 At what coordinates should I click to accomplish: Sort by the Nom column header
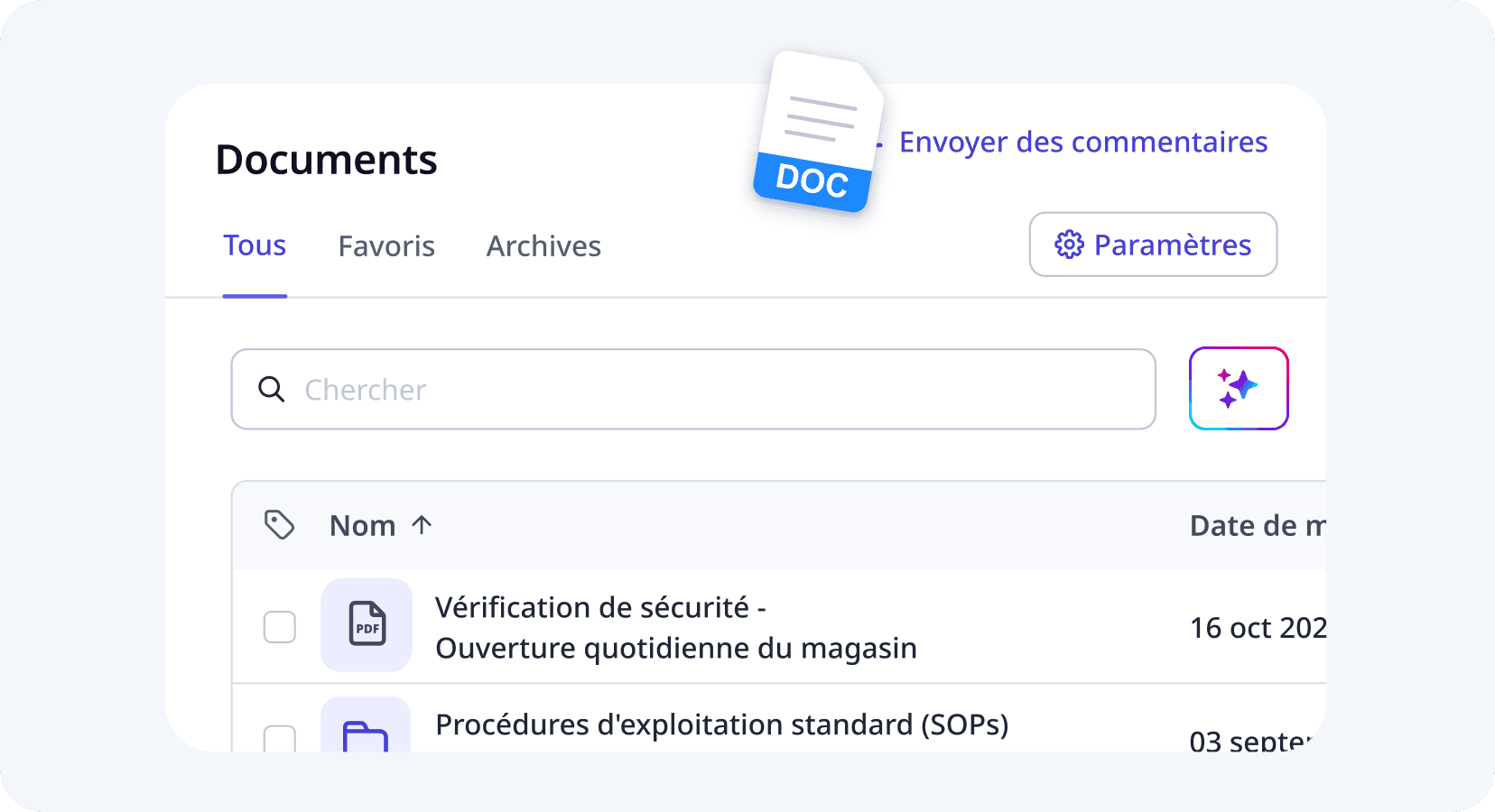pos(363,525)
